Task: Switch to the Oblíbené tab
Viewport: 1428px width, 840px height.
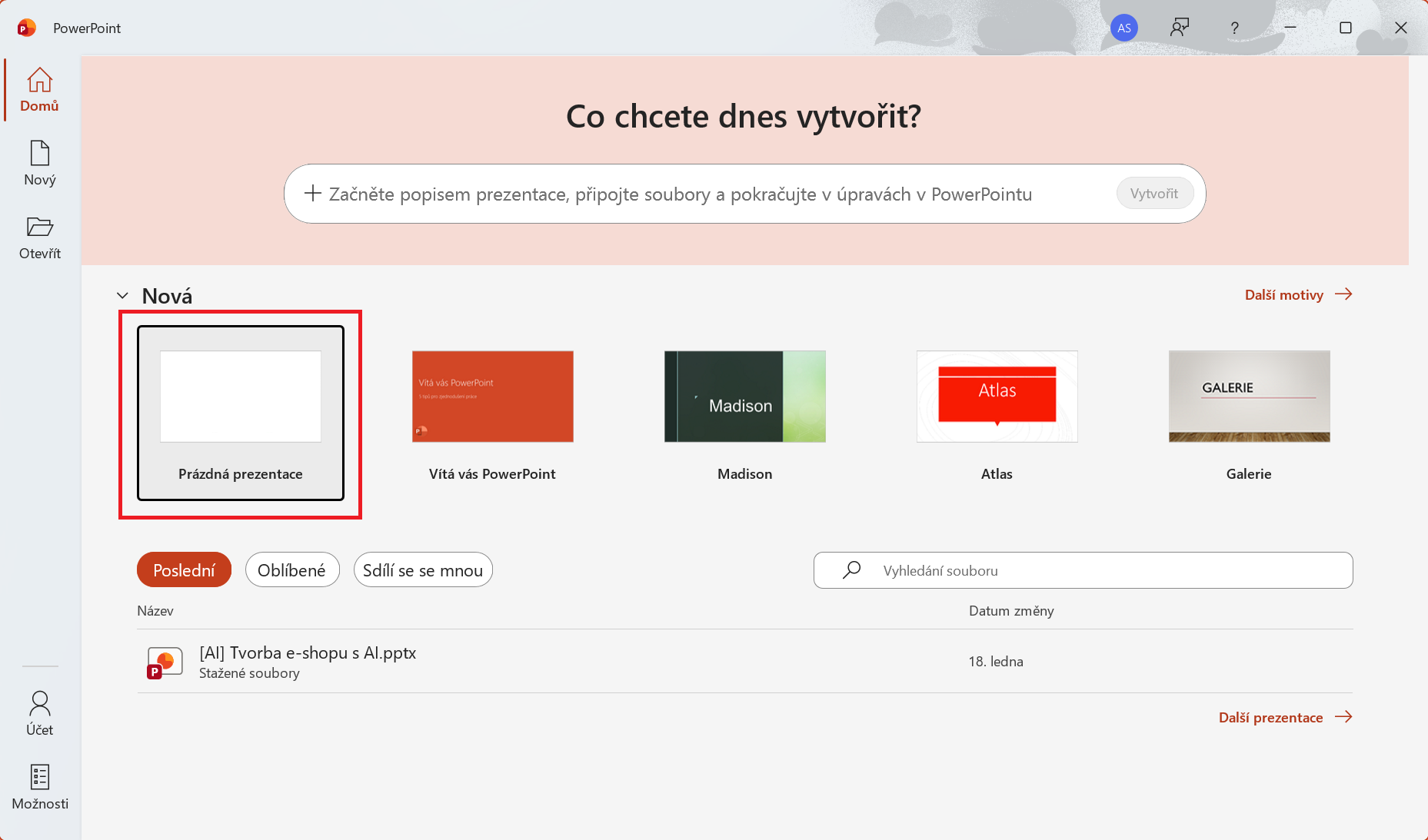Action: click(292, 569)
